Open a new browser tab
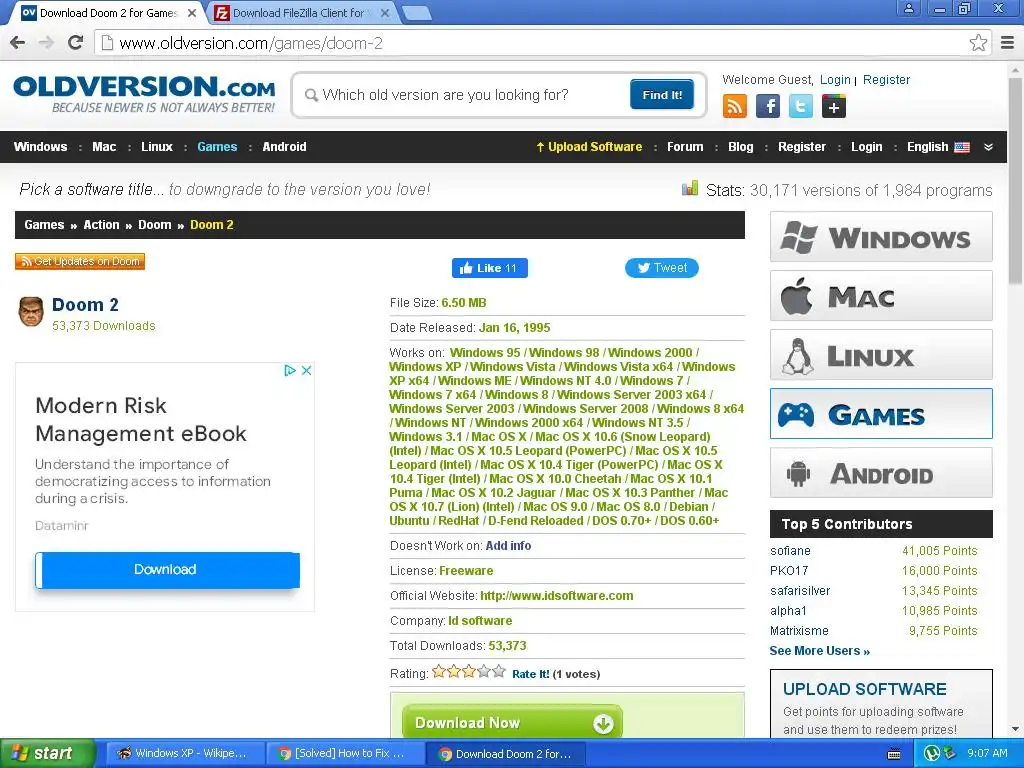Viewport: 1024px width, 768px height. point(417,12)
